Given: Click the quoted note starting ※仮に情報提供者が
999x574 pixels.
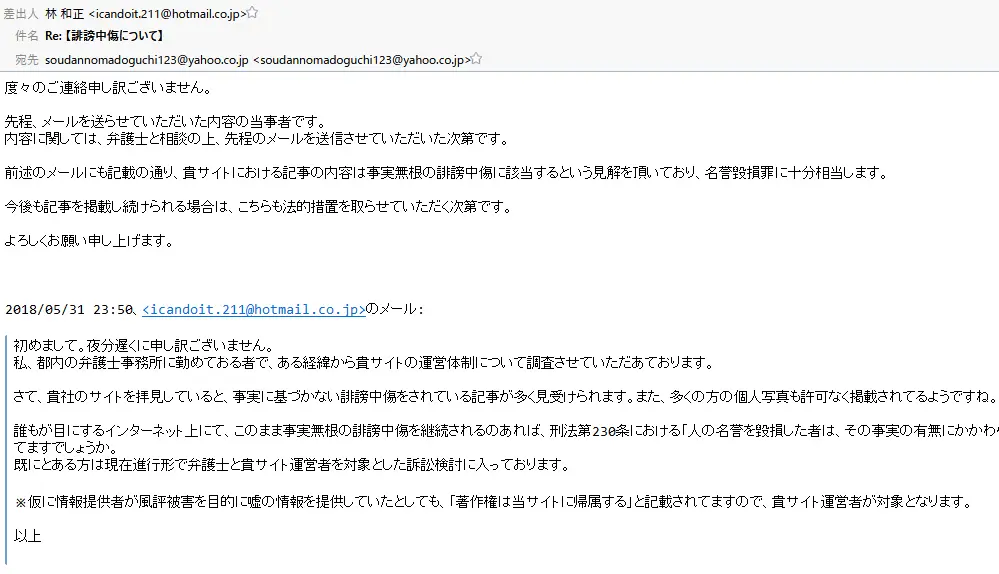Looking at the screenshot, I should [x=490, y=501].
